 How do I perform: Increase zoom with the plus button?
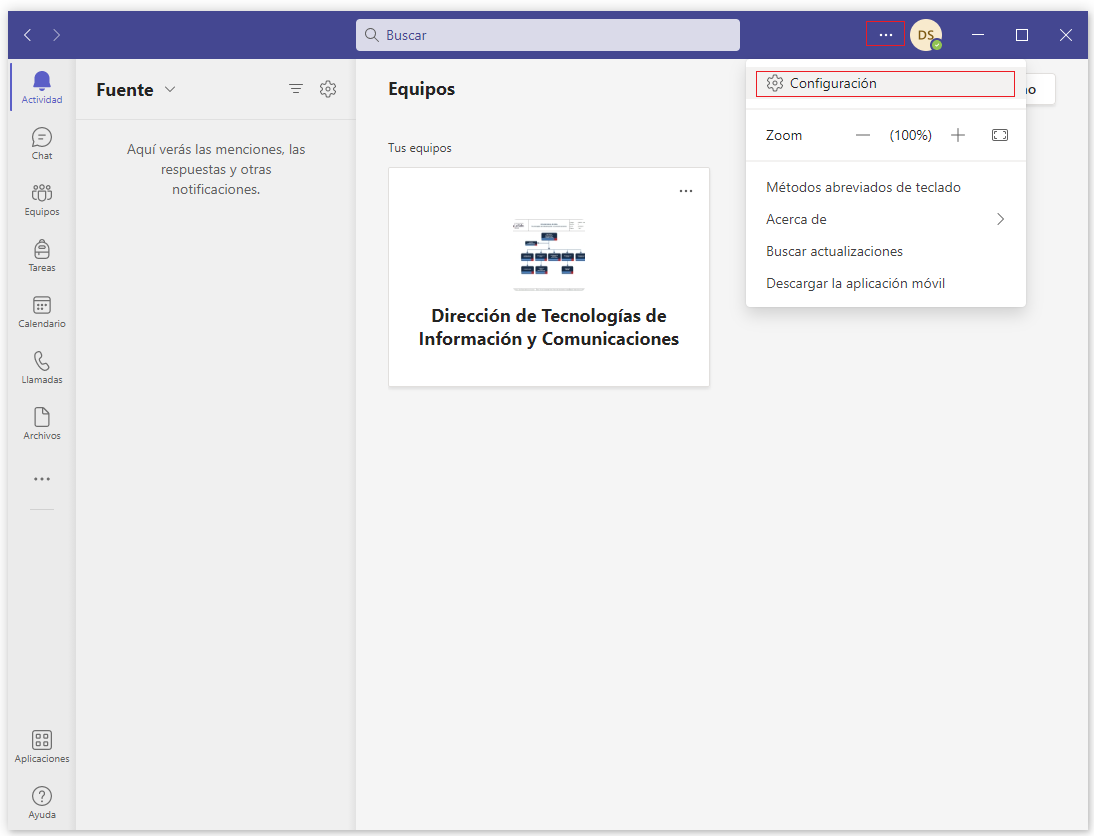pyautogui.click(x=958, y=135)
